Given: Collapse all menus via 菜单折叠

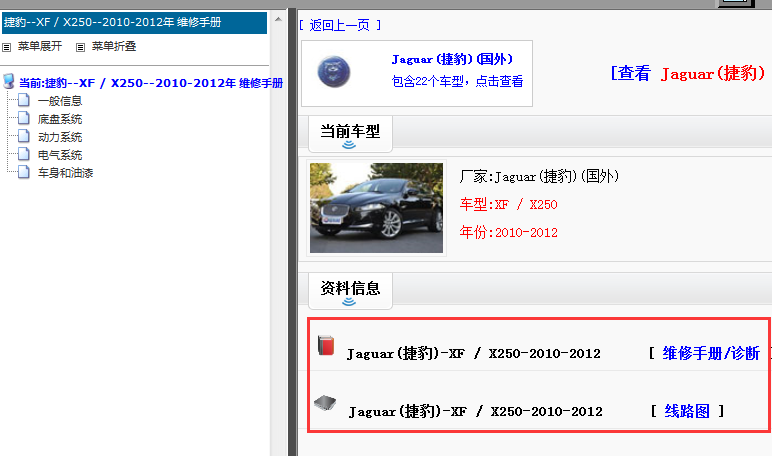Looking at the screenshot, I should tap(114, 46).
